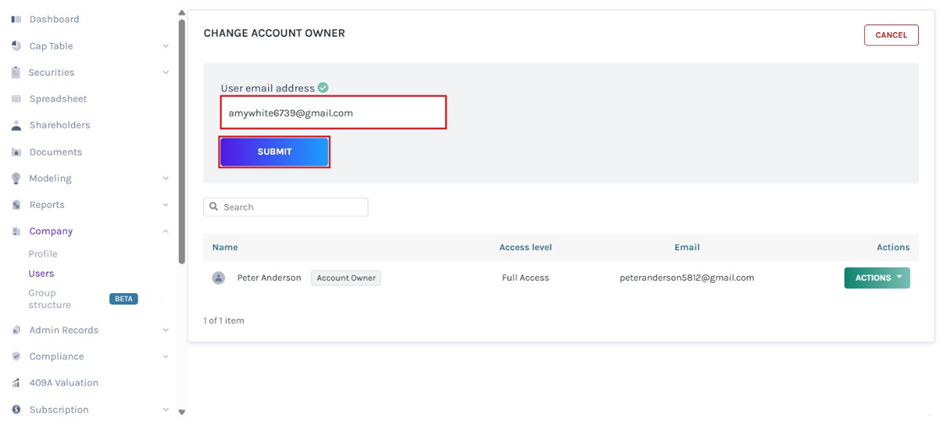Click the Documents folder icon

(16, 152)
